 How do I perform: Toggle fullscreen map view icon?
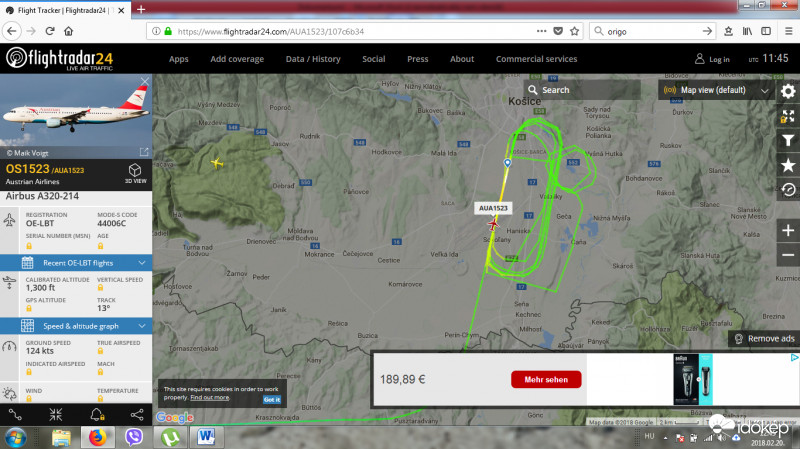788,116
